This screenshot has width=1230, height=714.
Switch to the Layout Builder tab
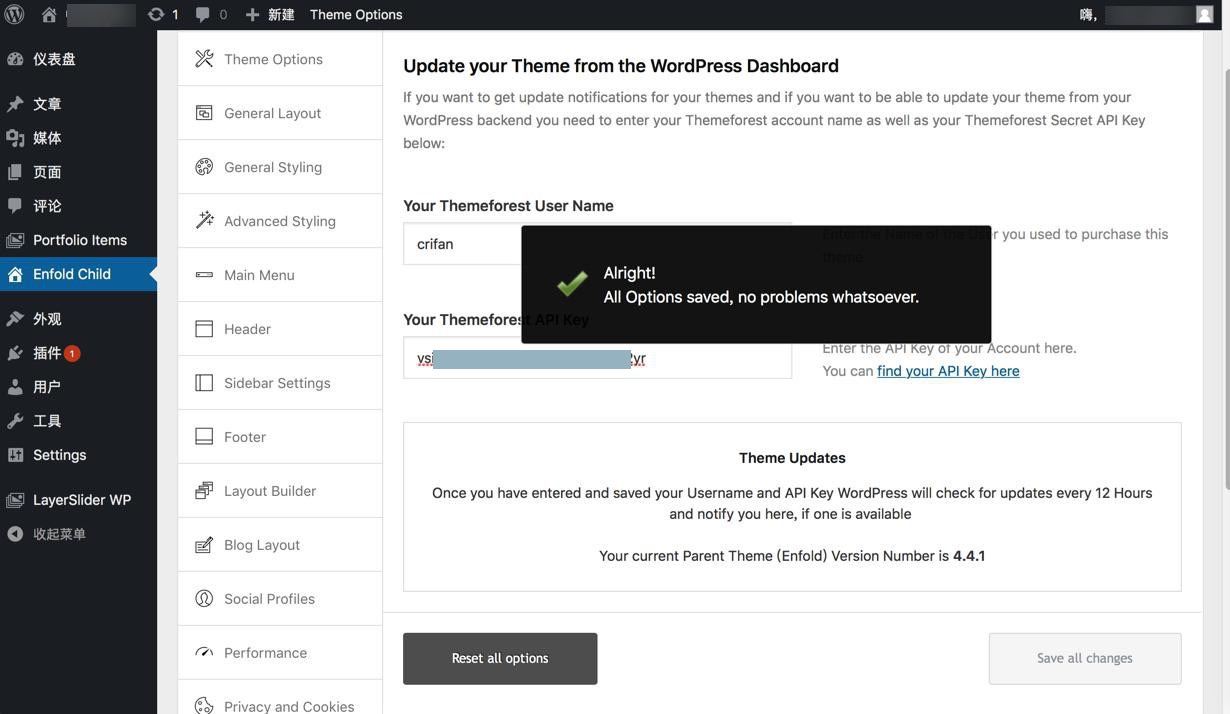280,491
